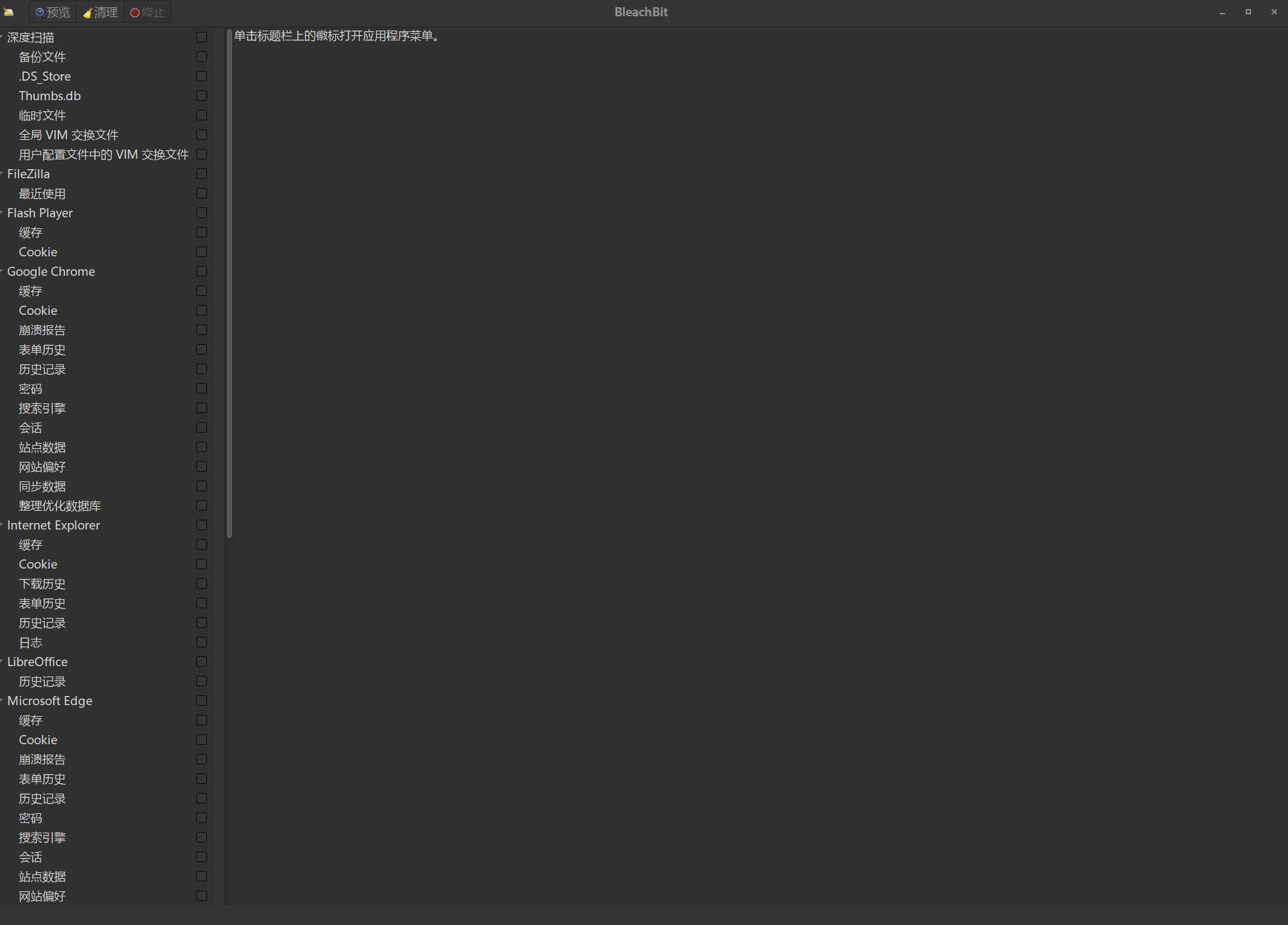Collapse the Microsoft Edge tree group

click(x=2, y=701)
